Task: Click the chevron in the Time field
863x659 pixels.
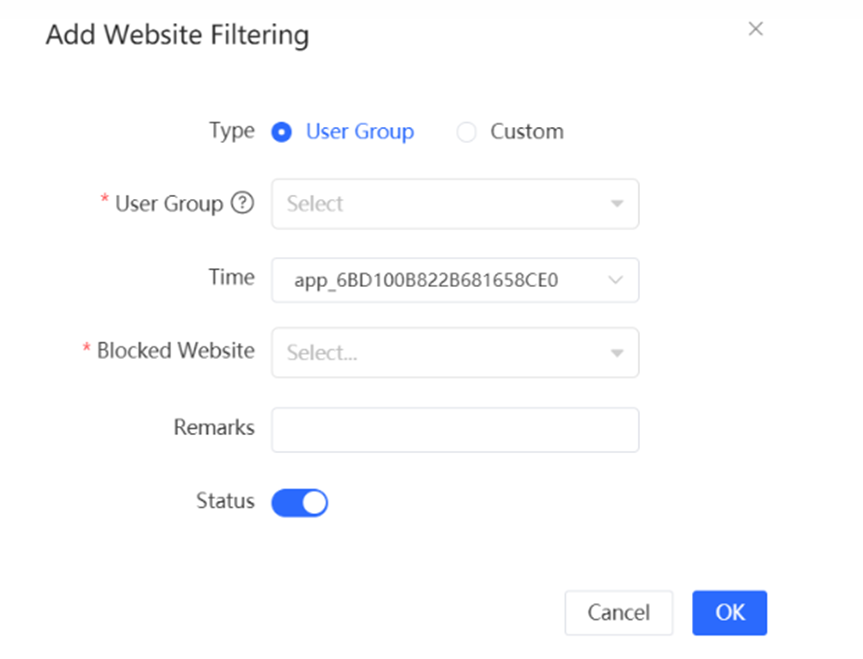Action: pos(616,280)
